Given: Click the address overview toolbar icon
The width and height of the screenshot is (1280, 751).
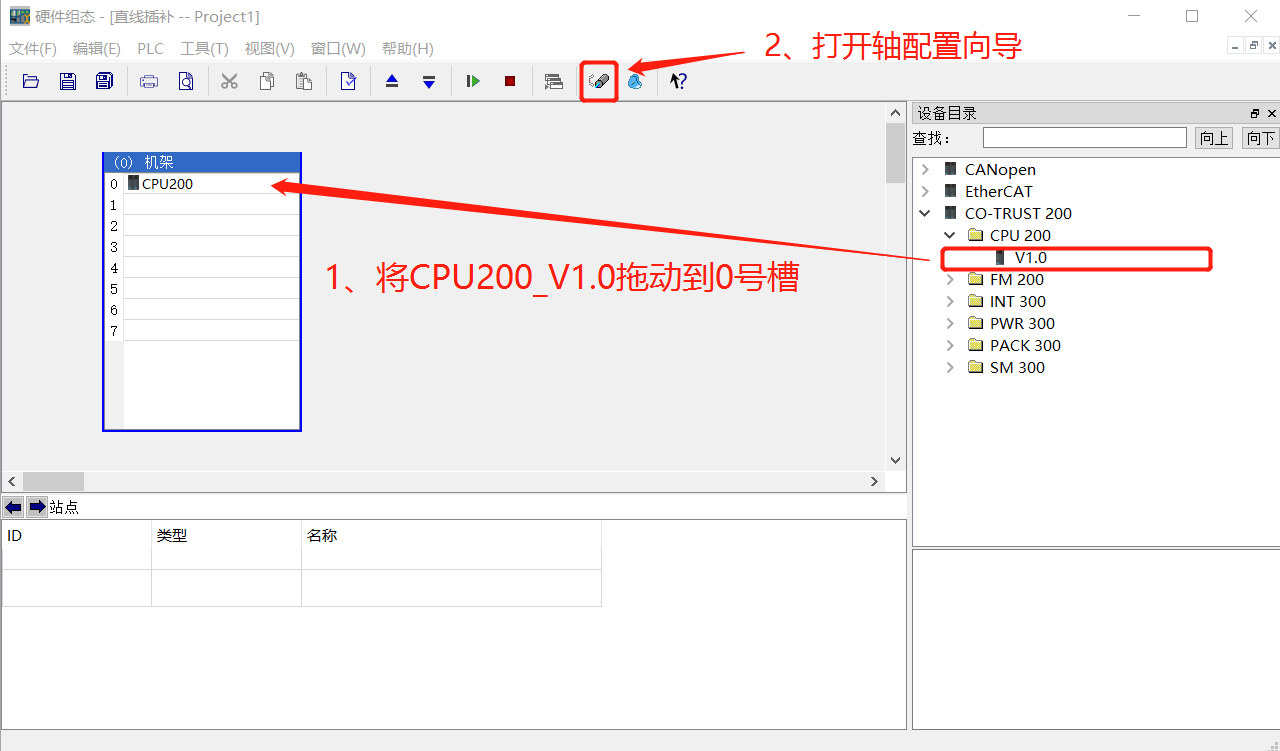Looking at the screenshot, I should pos(554,82).
